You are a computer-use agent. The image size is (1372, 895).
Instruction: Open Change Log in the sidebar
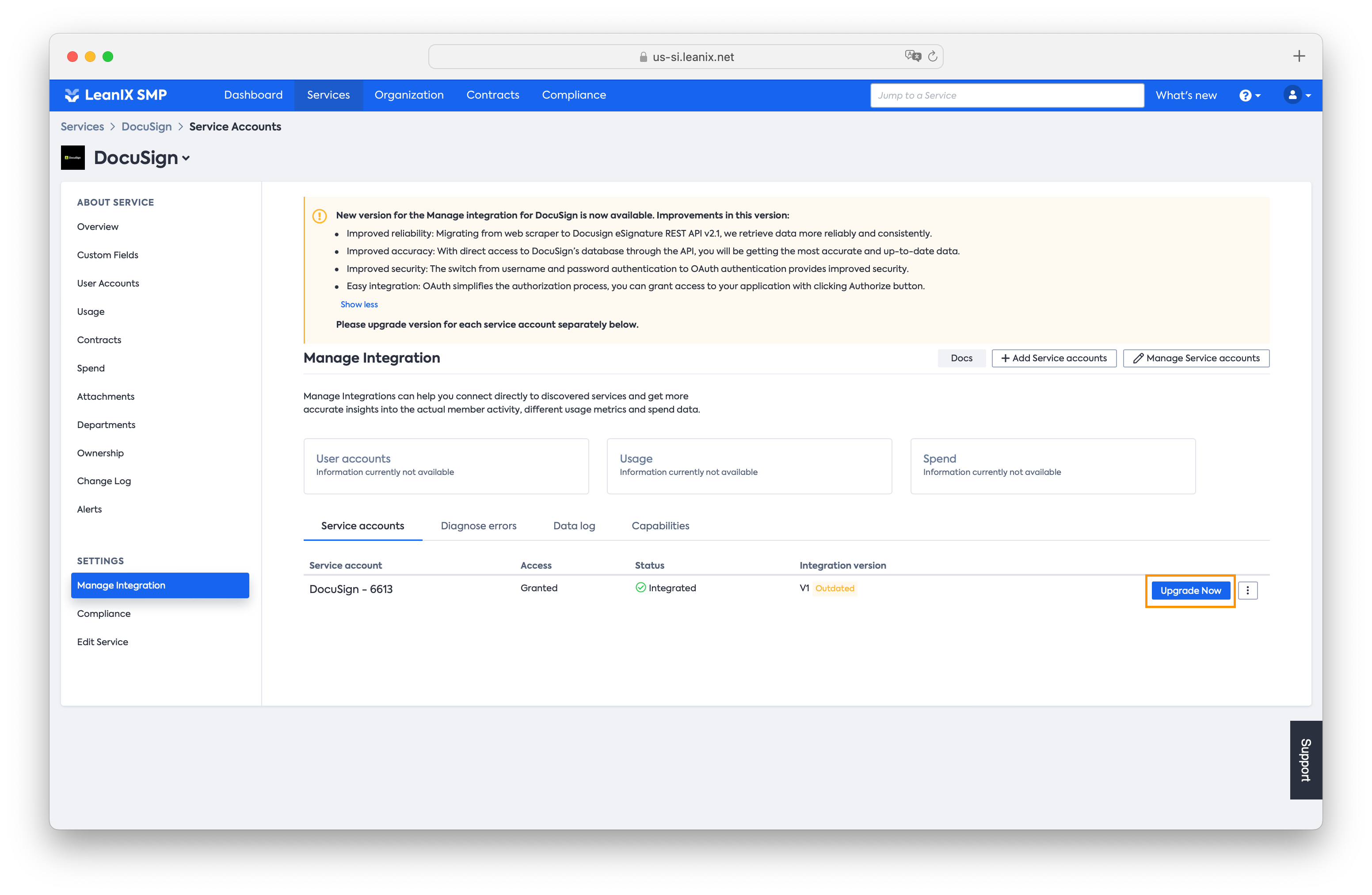coord(104,482)
